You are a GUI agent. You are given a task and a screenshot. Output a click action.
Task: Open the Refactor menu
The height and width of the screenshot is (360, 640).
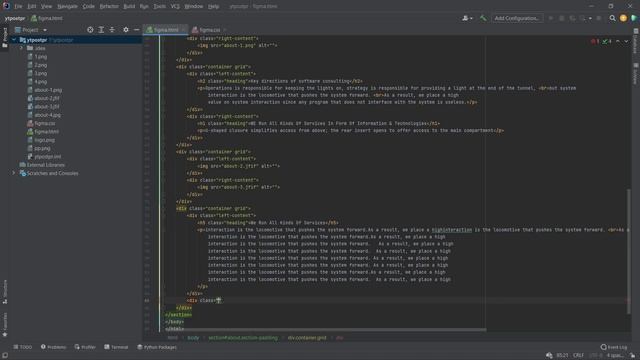click(109, 6)
